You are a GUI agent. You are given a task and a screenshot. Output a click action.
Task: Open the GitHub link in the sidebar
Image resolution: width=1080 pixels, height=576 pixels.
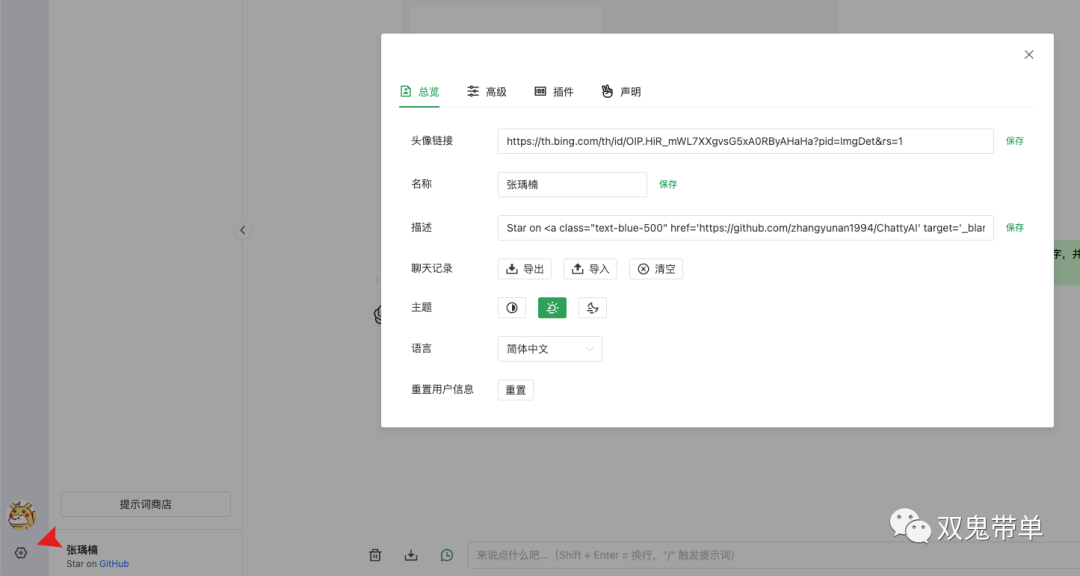(114, 564)
